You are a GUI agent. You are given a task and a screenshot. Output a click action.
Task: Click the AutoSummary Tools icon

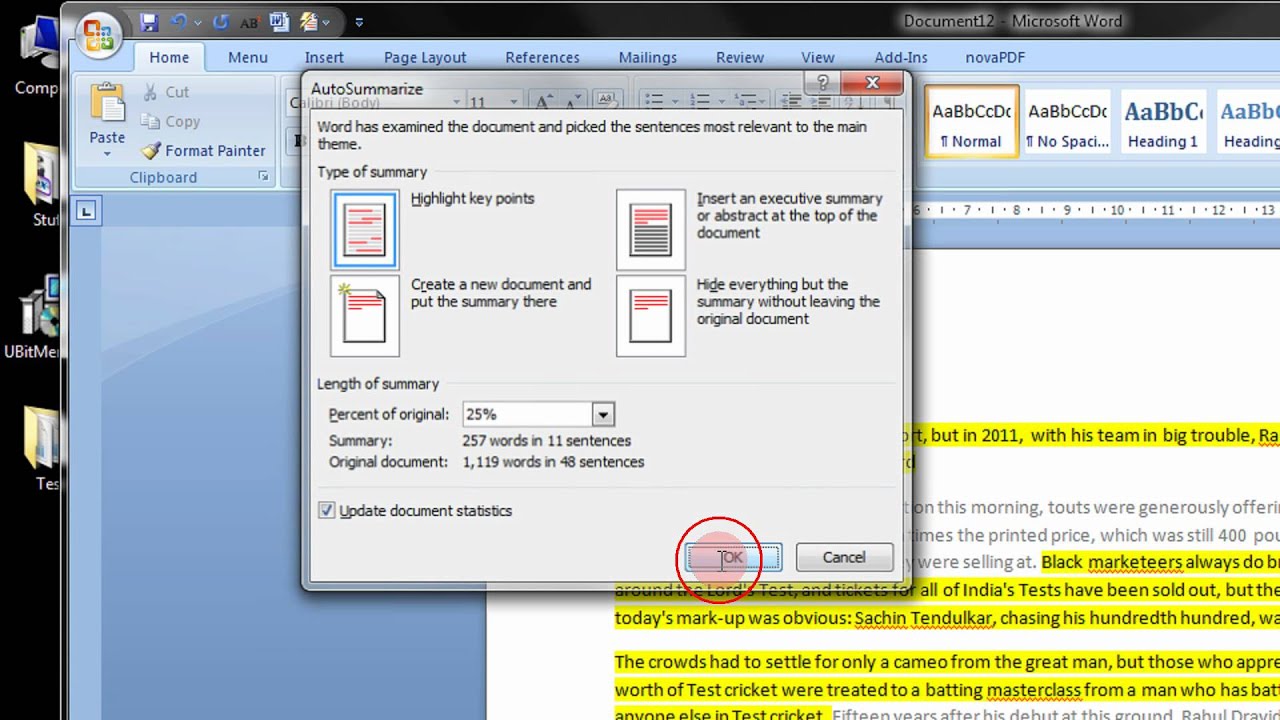pos(308,21)
